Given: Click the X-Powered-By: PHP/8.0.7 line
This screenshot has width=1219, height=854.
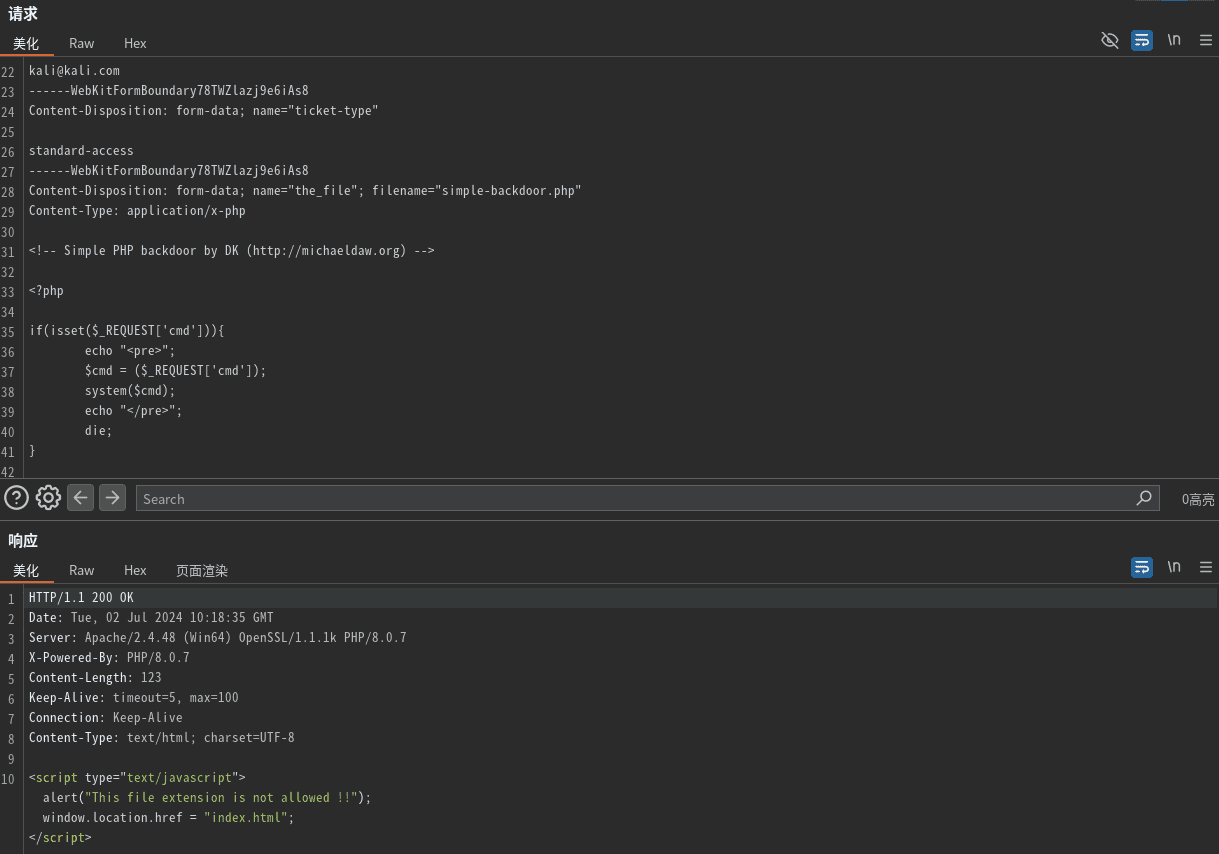Looking at the screenshot, I should tap(109, 658).
